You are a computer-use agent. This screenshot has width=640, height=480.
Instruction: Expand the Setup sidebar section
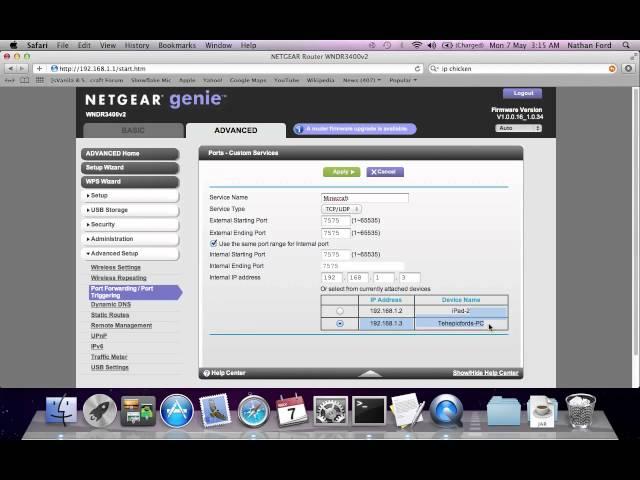(x=130, y=196)
